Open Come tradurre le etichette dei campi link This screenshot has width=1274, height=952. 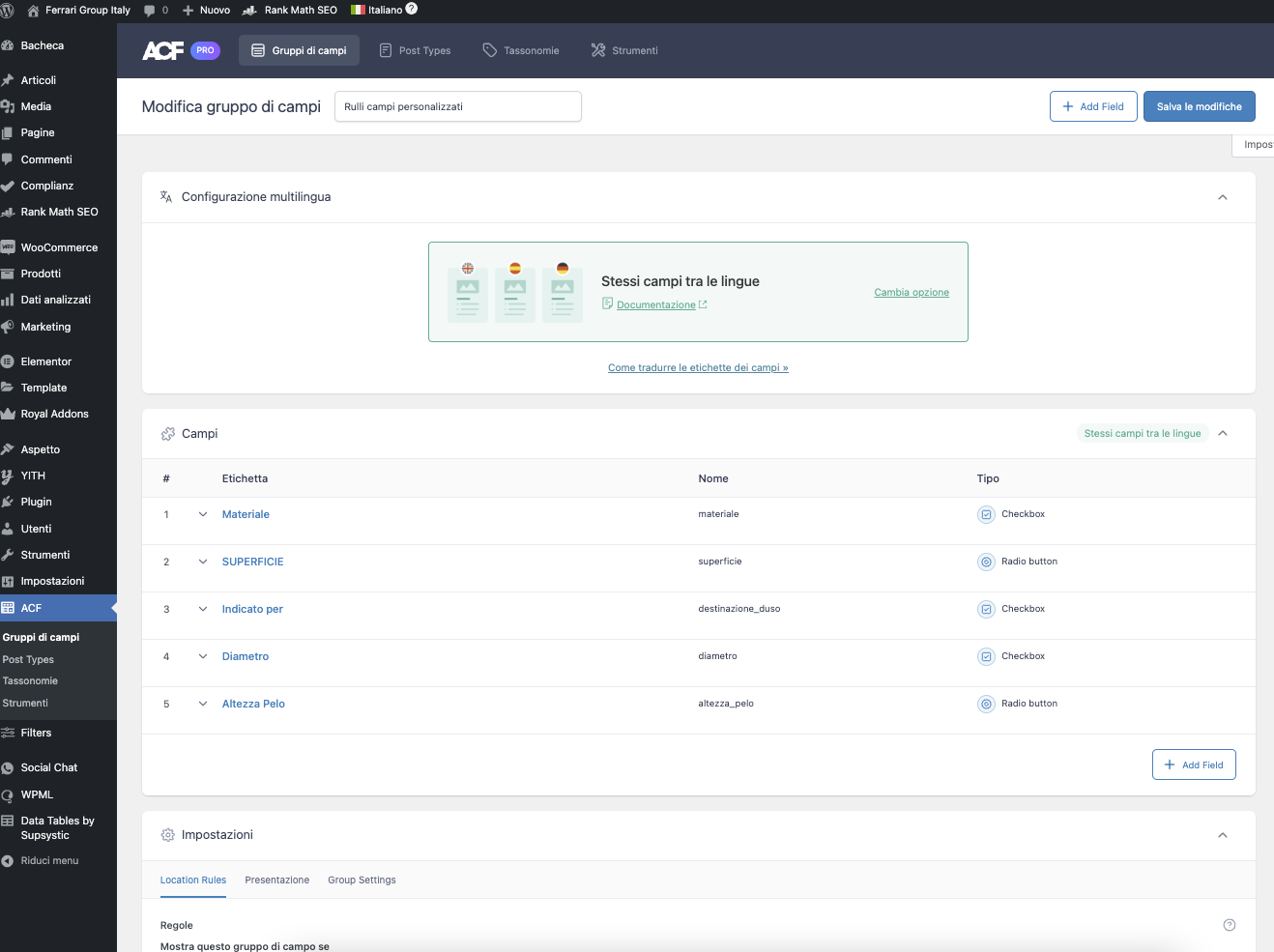[x=698, y=367]
